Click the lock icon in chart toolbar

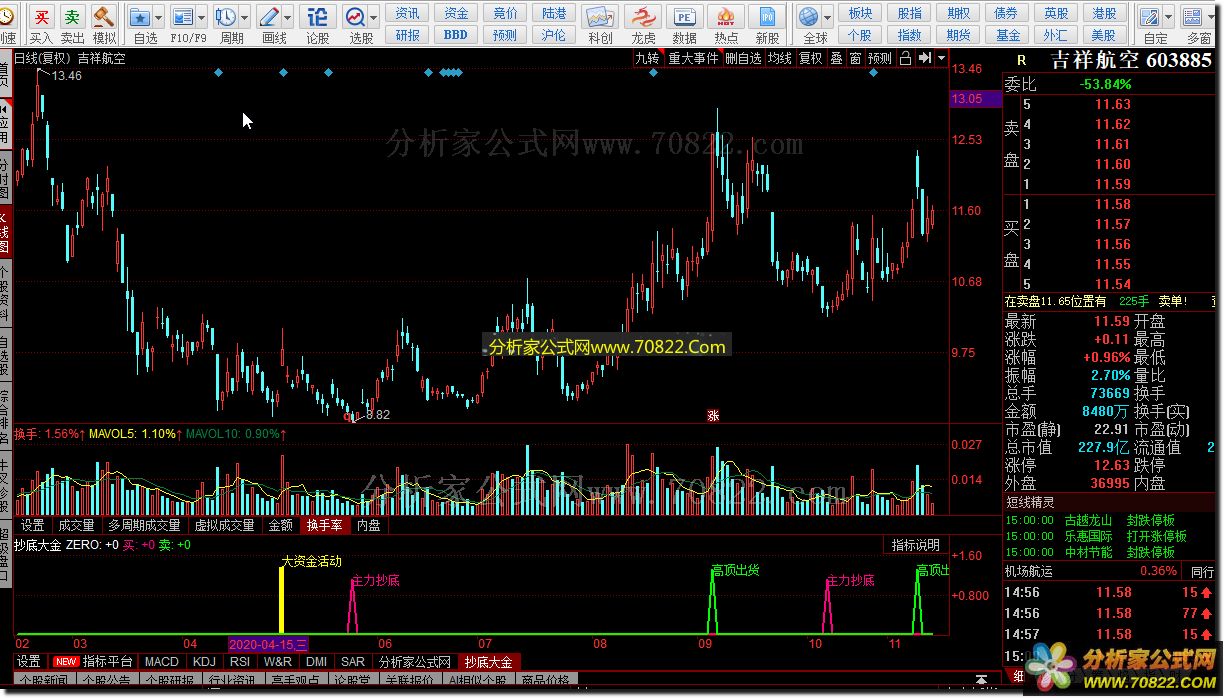pyautogui.click(x=905, y=58)
